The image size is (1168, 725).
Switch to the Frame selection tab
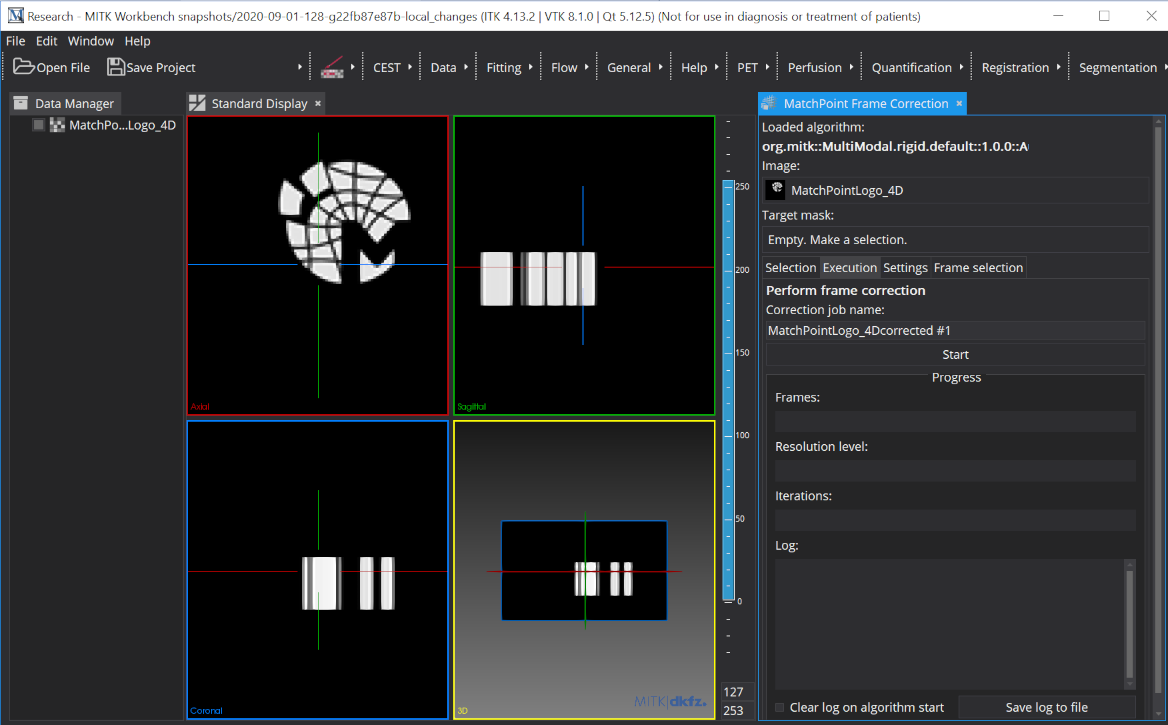[x=978, y=267]
